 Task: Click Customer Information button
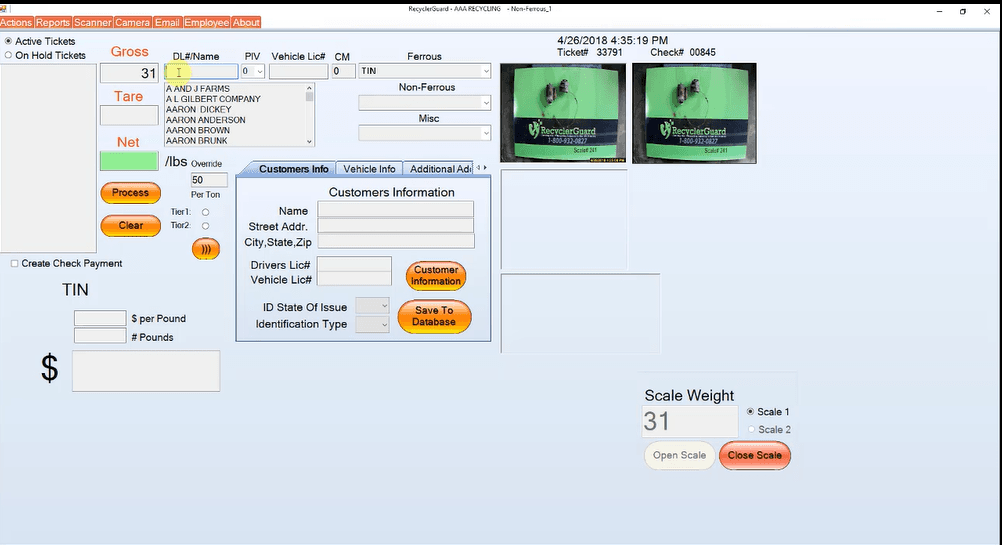coord(436,275)
